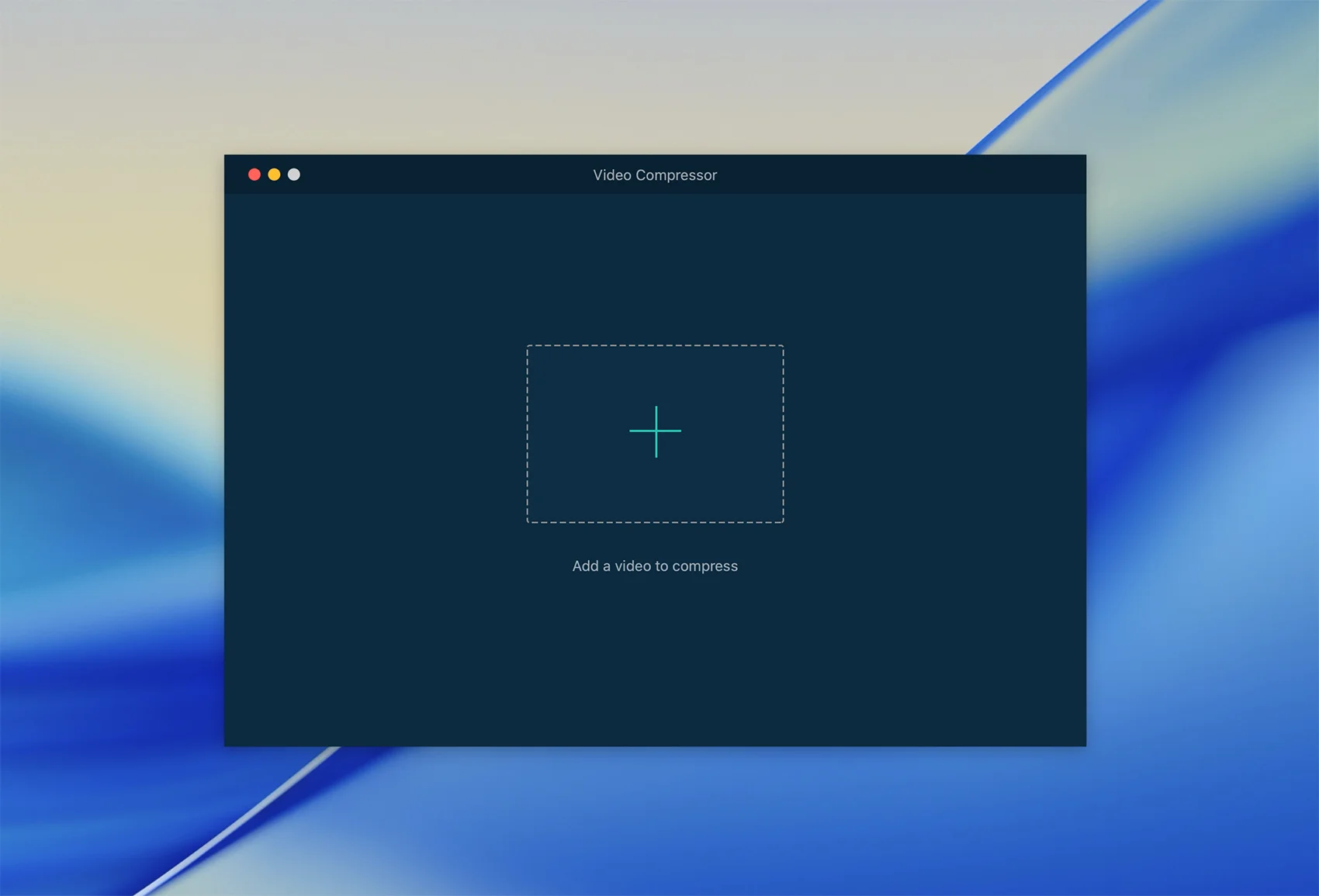Click the "Video Compressor" window title
Image resolution: width=1319 pixels, height=896 pixels.
click(x=655, y=175)
